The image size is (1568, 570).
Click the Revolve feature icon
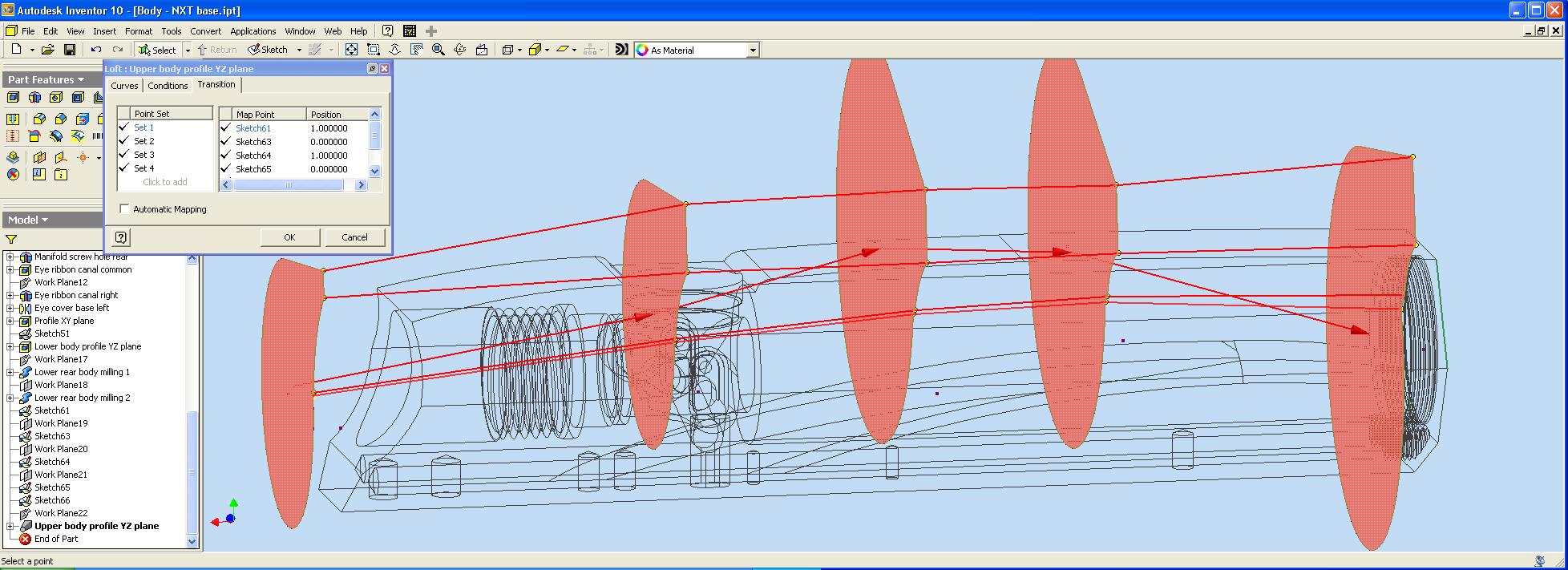[34, 97]
